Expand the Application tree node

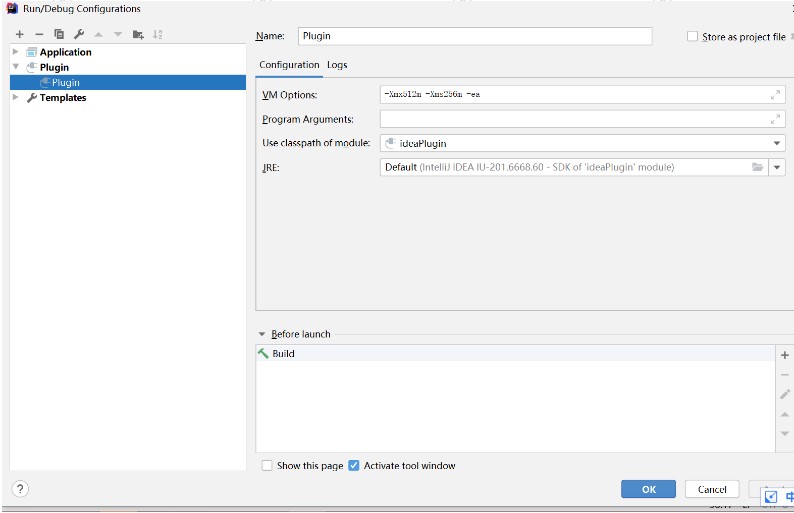tap(16, 52)
